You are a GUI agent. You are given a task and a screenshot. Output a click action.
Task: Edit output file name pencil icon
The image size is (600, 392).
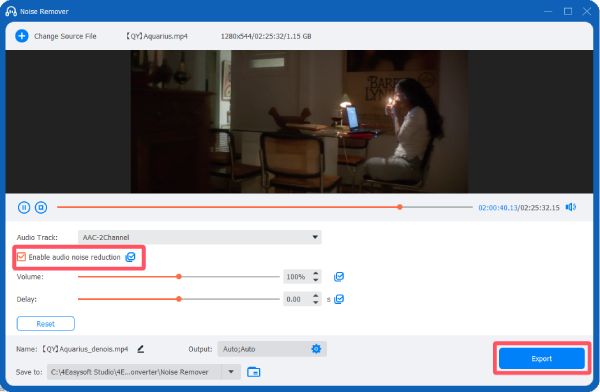pyautogui.click(x=140, y=349)
